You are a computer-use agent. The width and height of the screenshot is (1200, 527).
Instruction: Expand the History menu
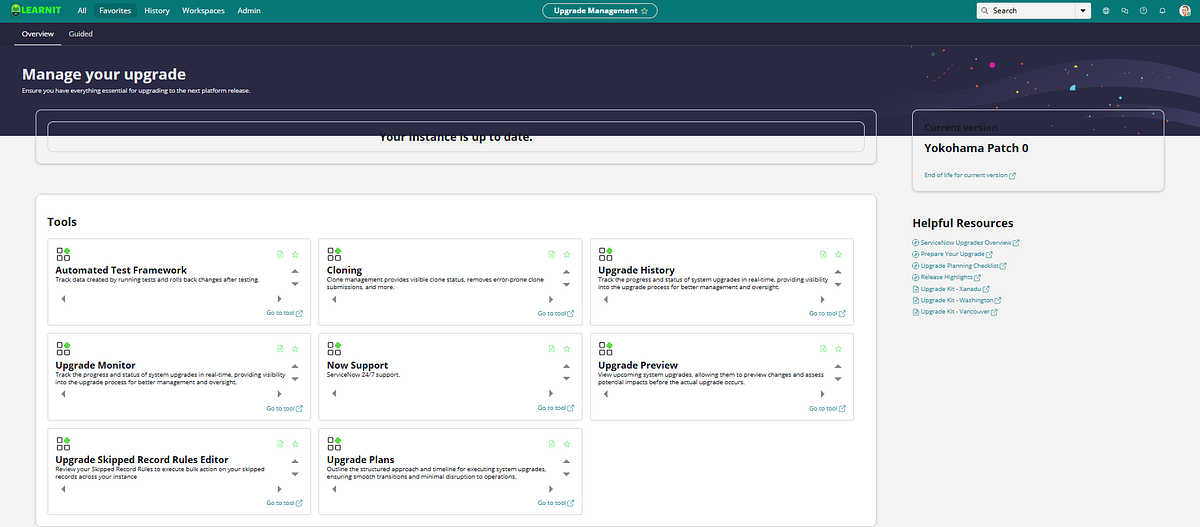pos(157,11)
